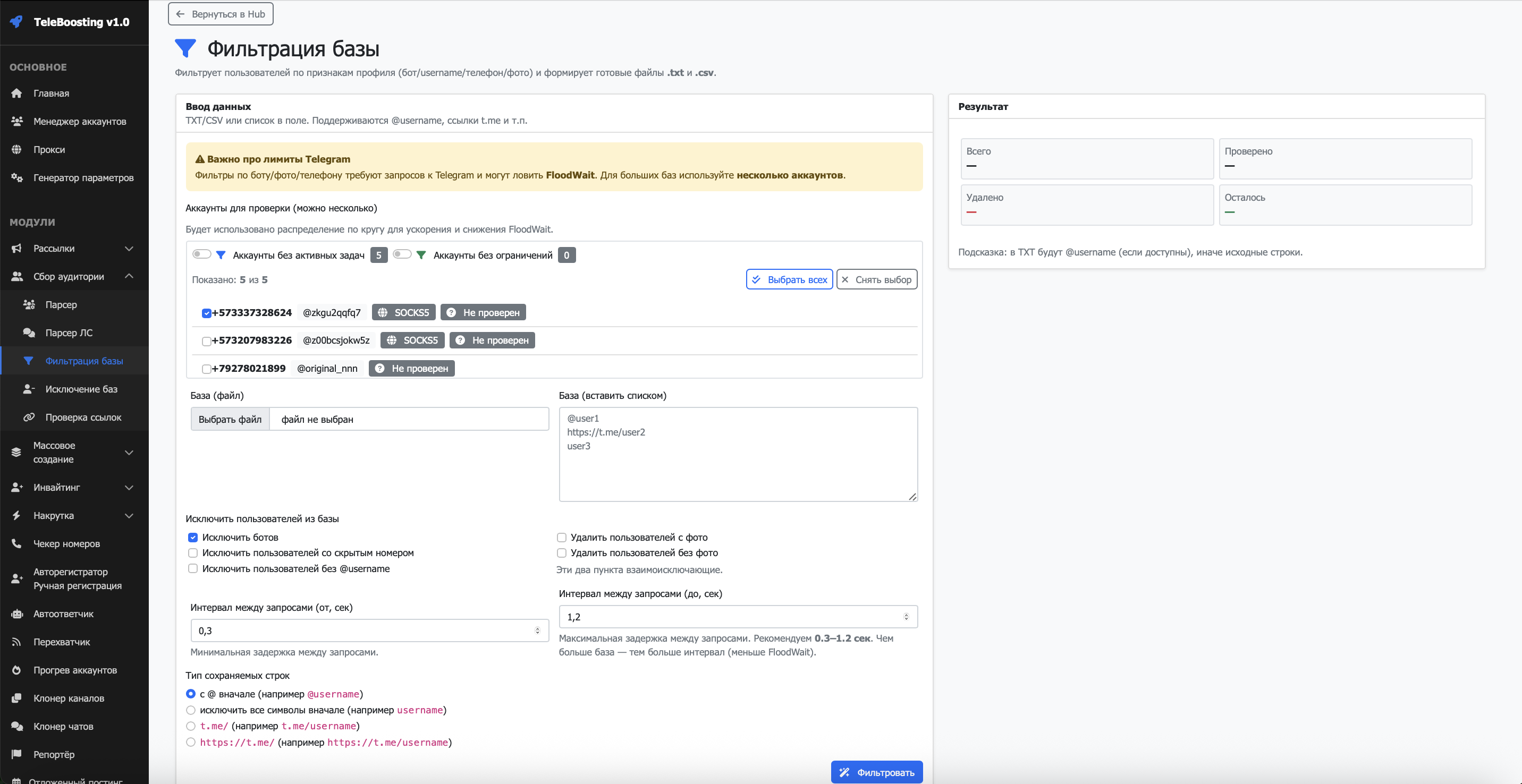The image size is (1522, 784).
Task: Open the Парсер ЛС menu item
Action: [69, 333]
